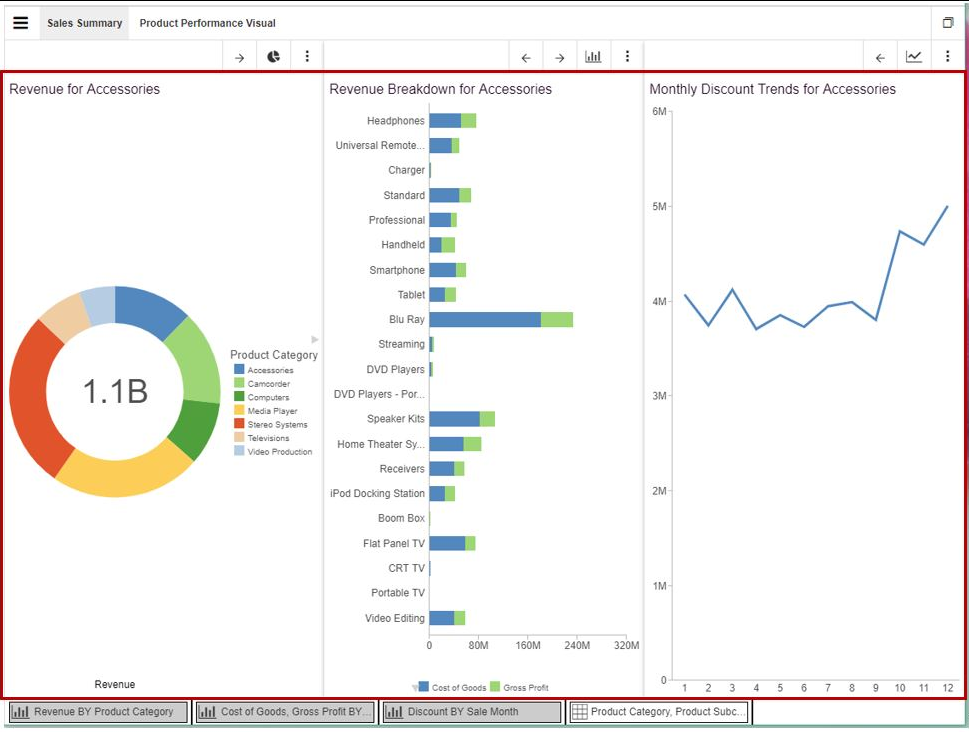Screen dimensions: 969x732
Task: Click the Video Editing bar
Action: [447, 618]
